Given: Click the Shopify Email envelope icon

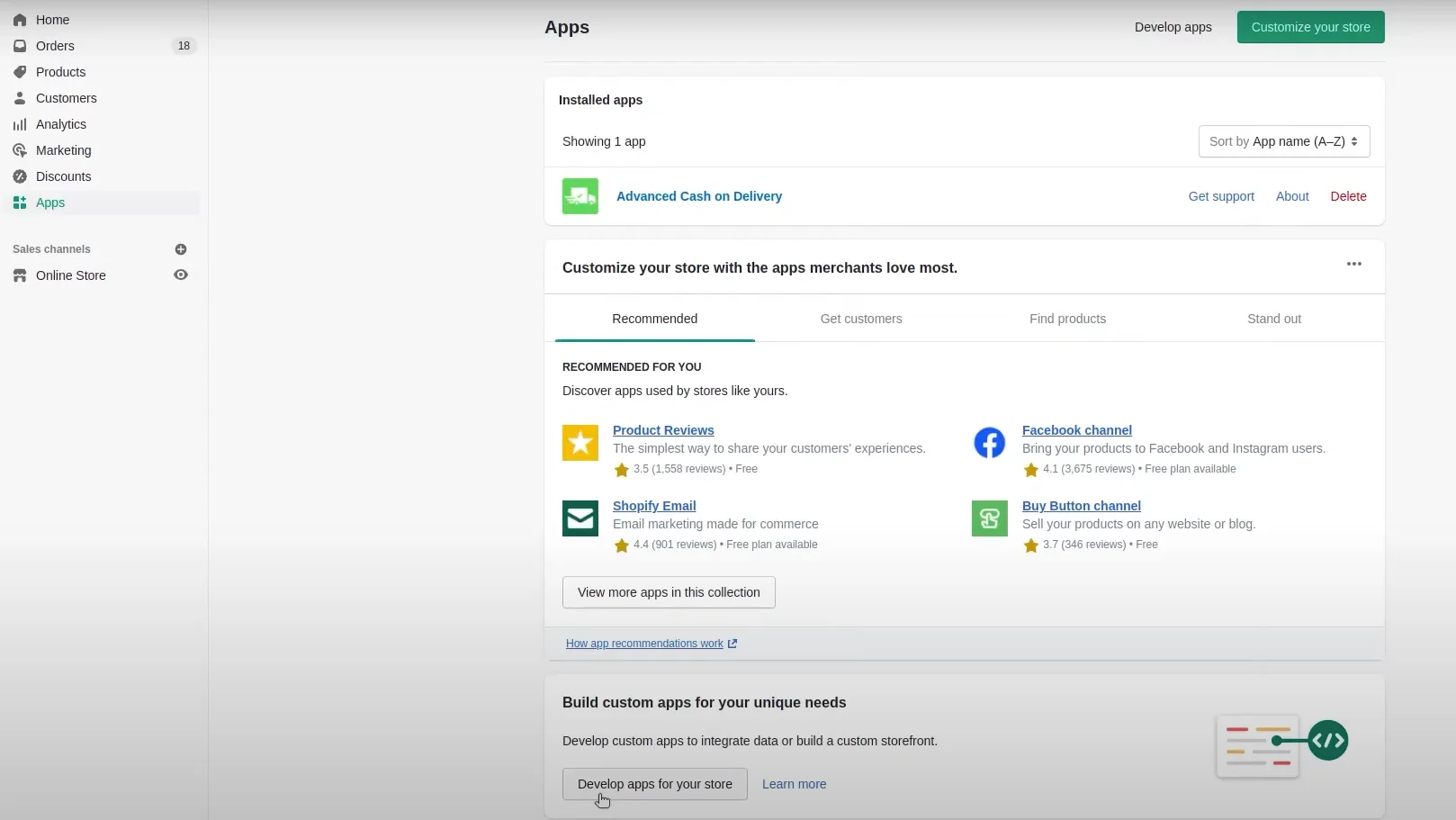Looking at the screenshot, I should coord(580,518).
